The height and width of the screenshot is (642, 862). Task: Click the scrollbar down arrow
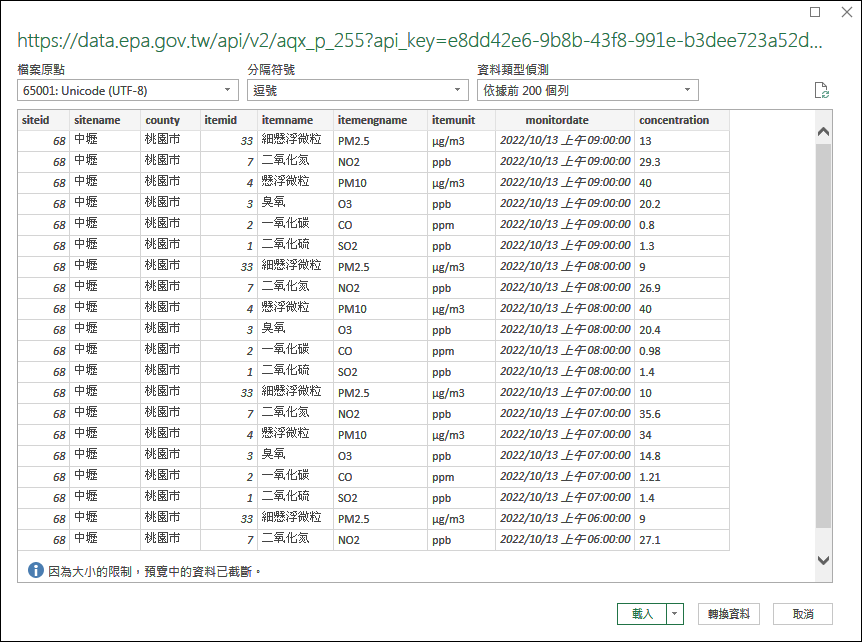(824, 560)
